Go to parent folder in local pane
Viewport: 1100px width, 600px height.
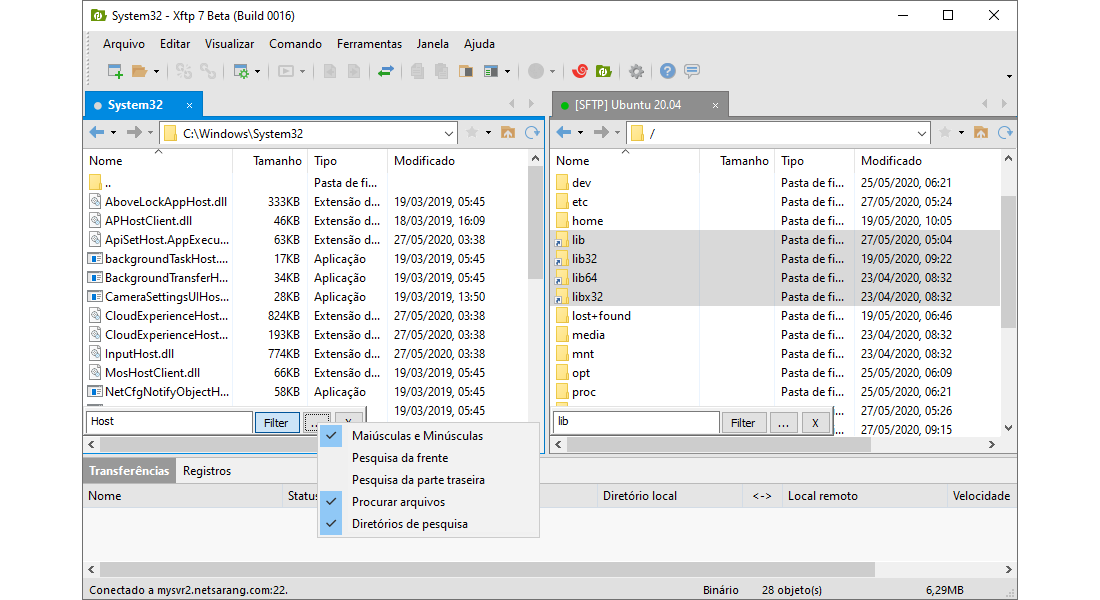click(x=508, y=133)
